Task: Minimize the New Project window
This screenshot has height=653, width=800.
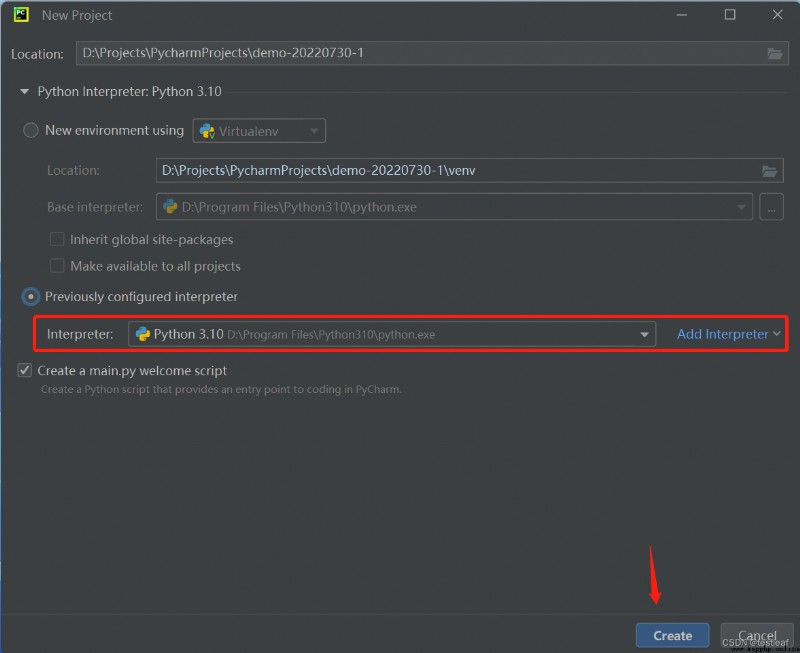Action: 682,15
